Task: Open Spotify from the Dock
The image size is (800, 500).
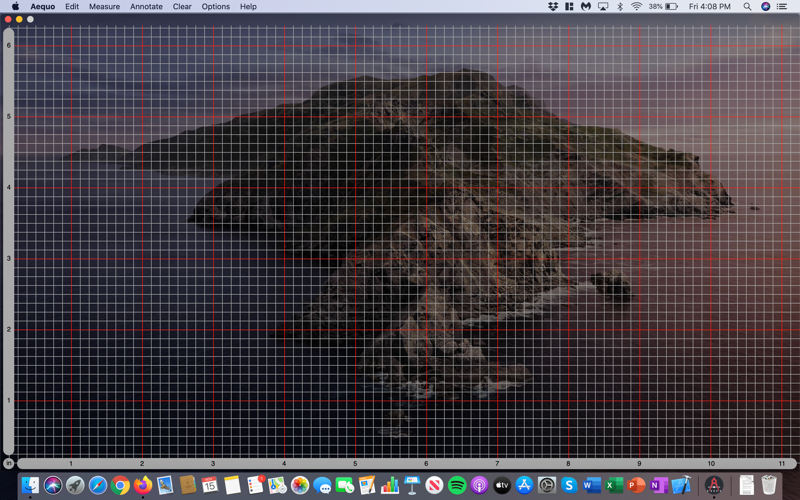Action: 457,486
